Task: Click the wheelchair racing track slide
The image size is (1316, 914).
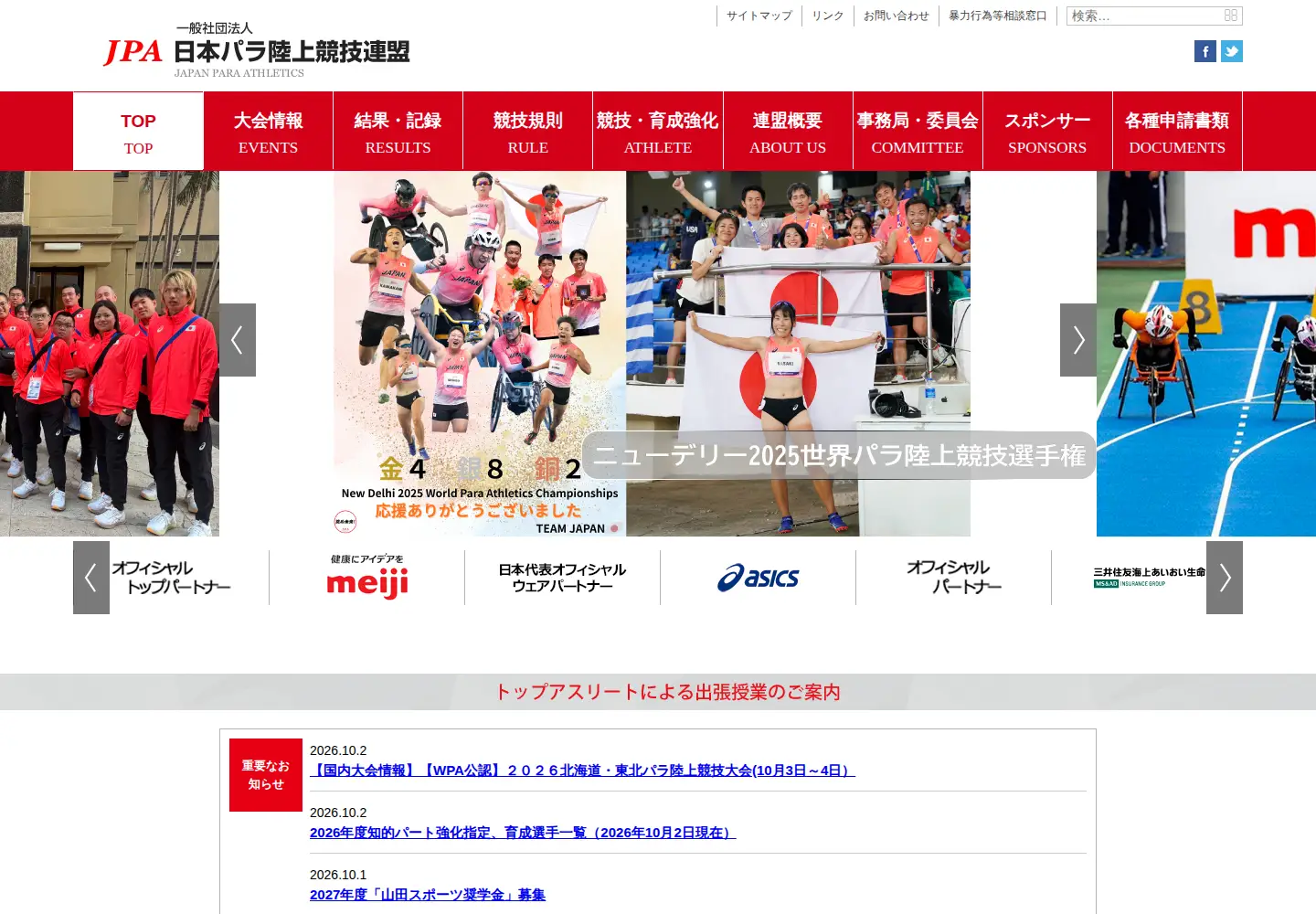Action: (x=1206, y=353)
